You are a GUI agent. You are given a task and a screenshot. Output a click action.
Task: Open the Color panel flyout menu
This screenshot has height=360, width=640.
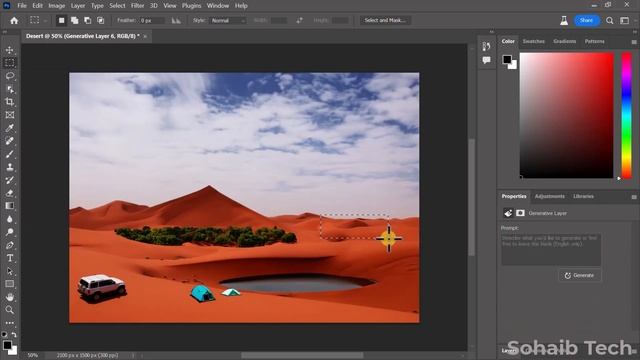click(x=634, y=42)
